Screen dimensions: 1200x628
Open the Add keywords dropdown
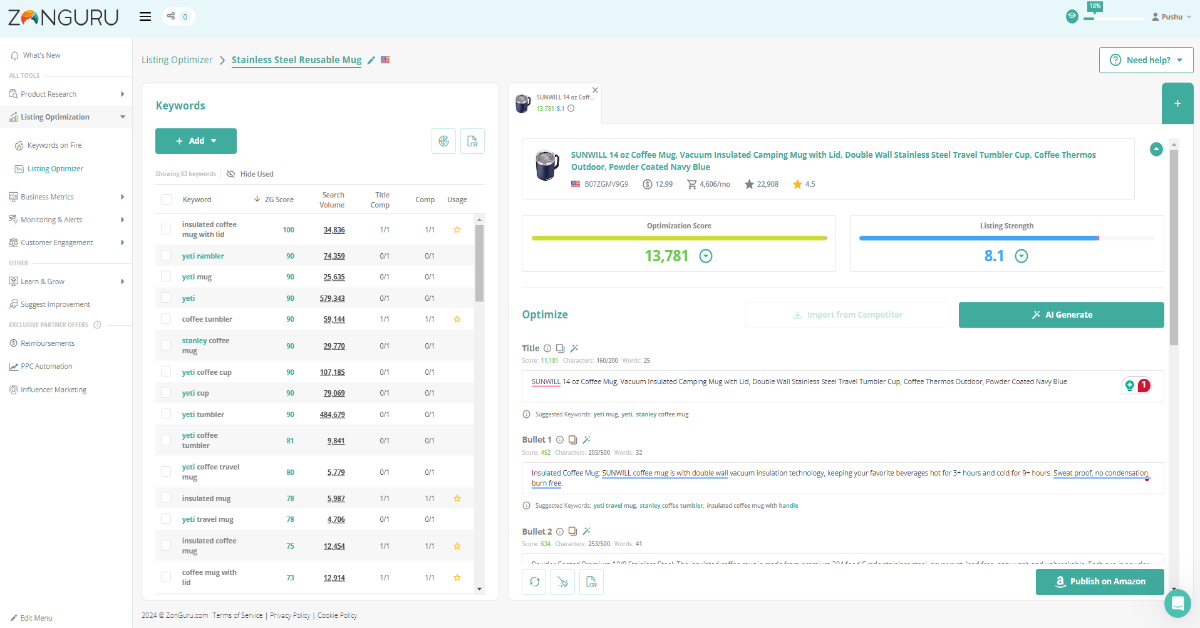click(196, 141)
